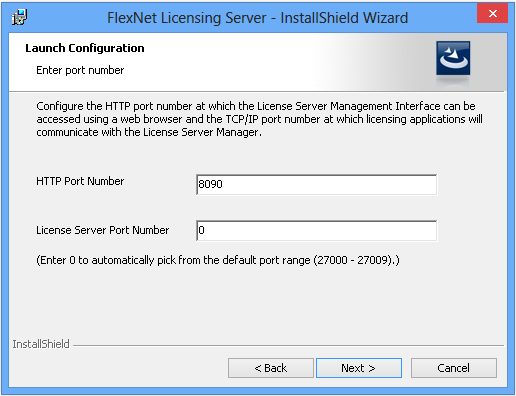
Task: Focus the License Server Port Number field
Action: (316, 230)
